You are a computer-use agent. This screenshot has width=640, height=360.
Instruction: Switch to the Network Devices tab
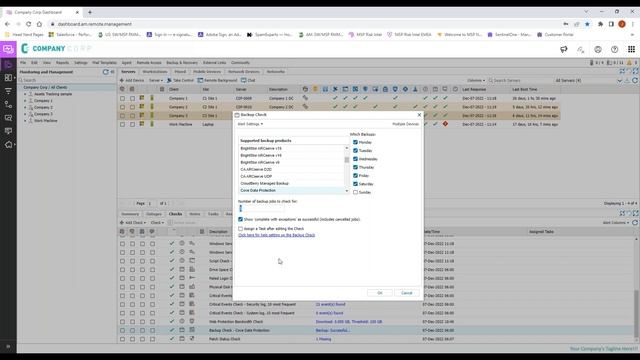pyautogui.click(x=244, y=72)
